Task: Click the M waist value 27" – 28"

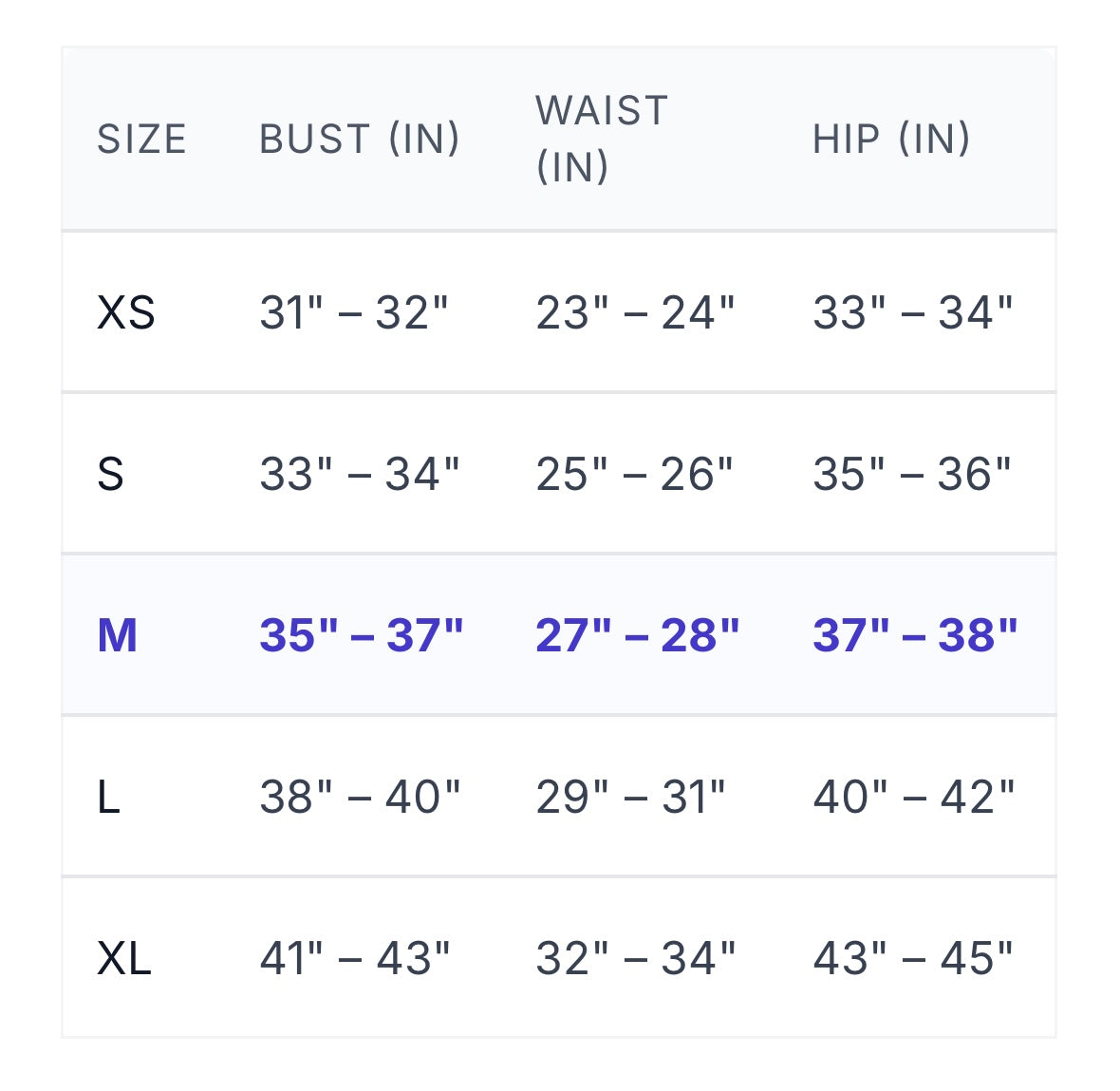Action: pyautogui.click(x=637, y=635)
